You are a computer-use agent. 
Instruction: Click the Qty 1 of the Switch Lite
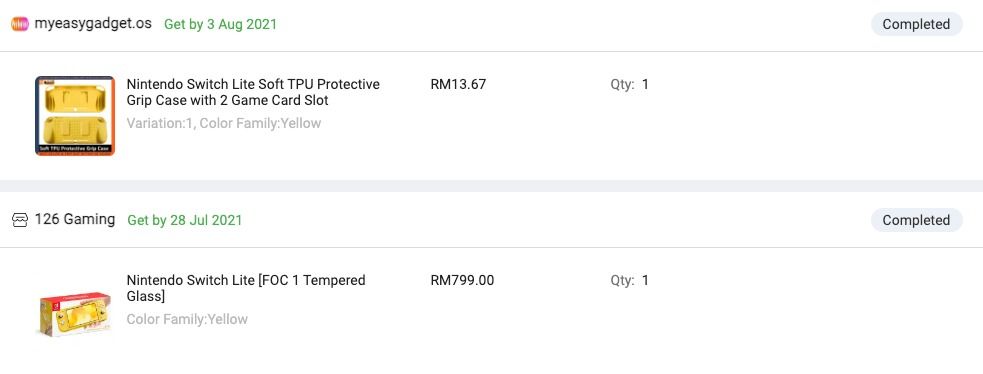tap(629, 280)
